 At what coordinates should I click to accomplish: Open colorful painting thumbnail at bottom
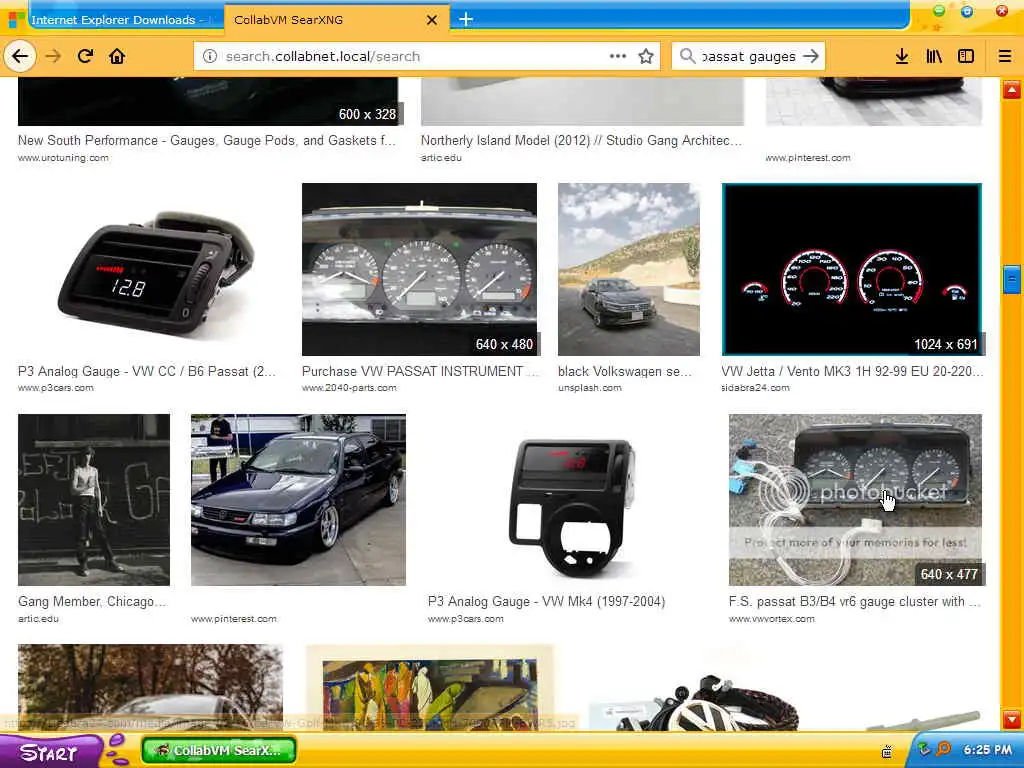[x=430, y=688]
